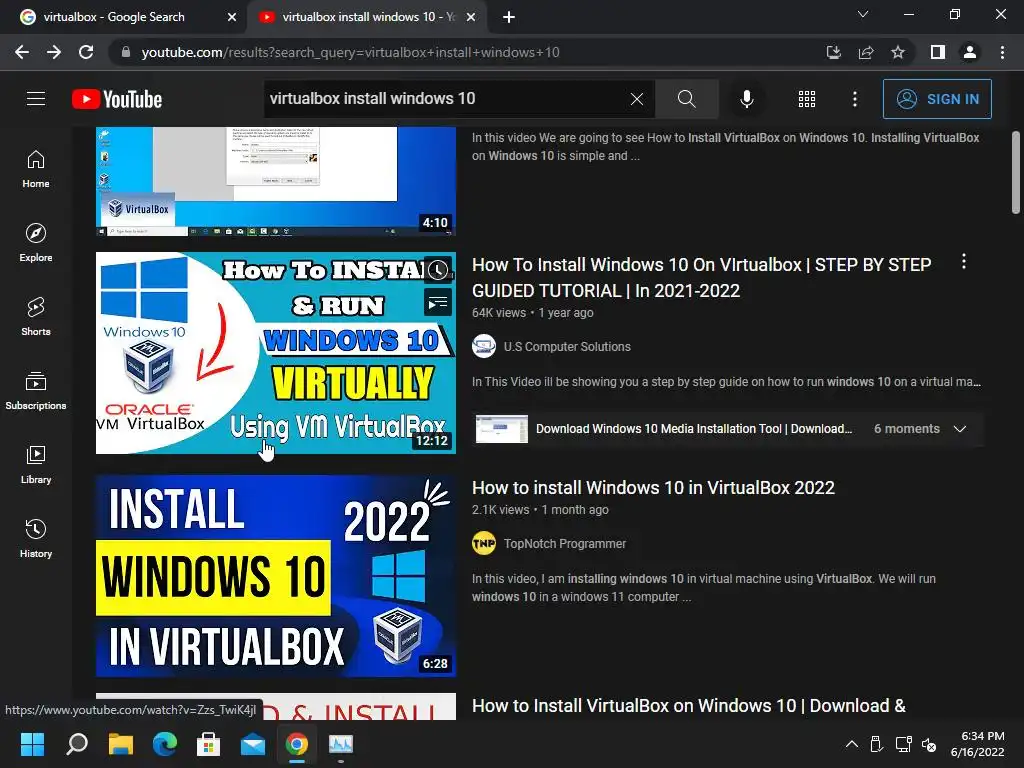Play the 12:12 Windows 10 Virtually thumbnail
This screenshot has width=1024, height=768.
276,353
